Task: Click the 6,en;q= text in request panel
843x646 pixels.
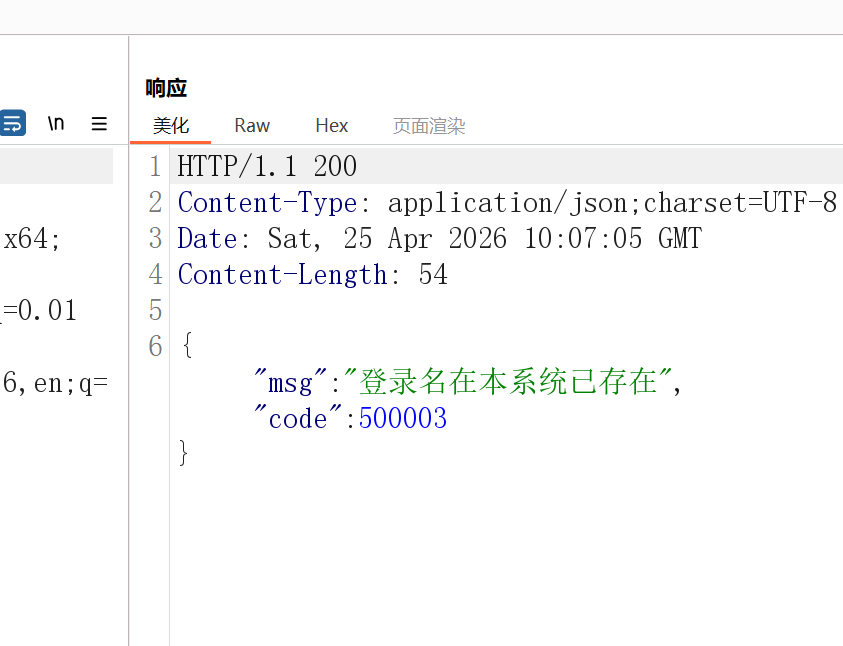Action: [55, 383]
